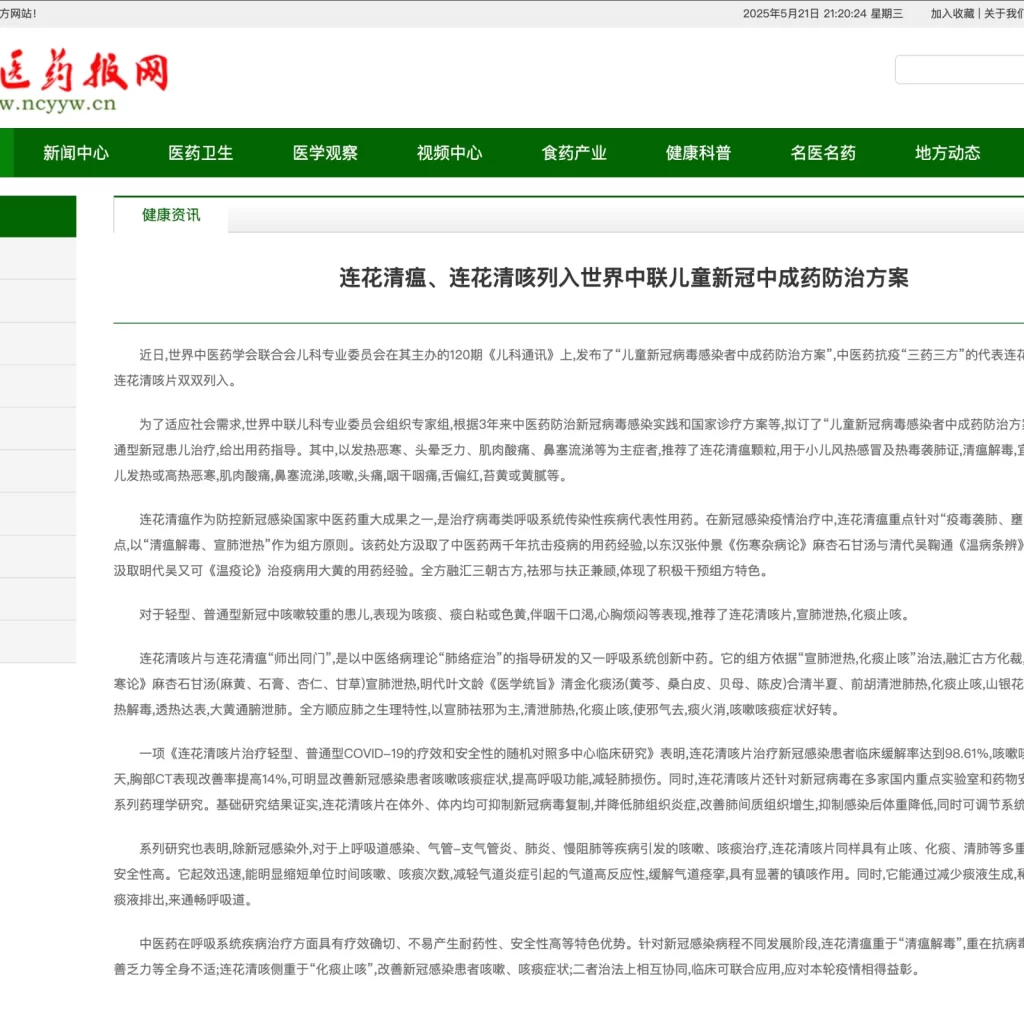This screenshot has width=1024, height=1024.
Task: Select the 健康资讯 tab
Action: pos(171,215)
